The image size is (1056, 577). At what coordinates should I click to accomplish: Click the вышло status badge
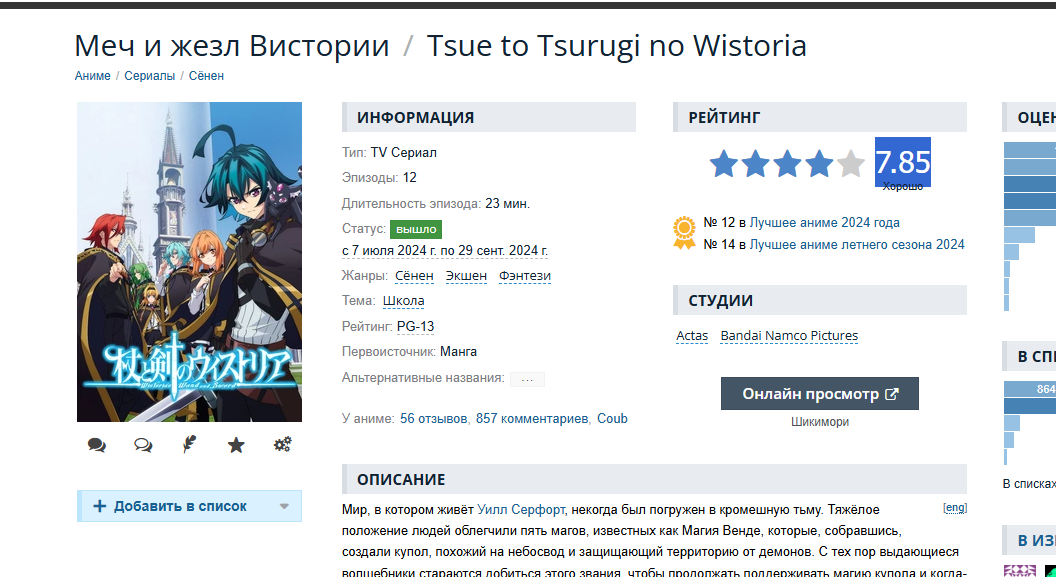tap(416, 230)
